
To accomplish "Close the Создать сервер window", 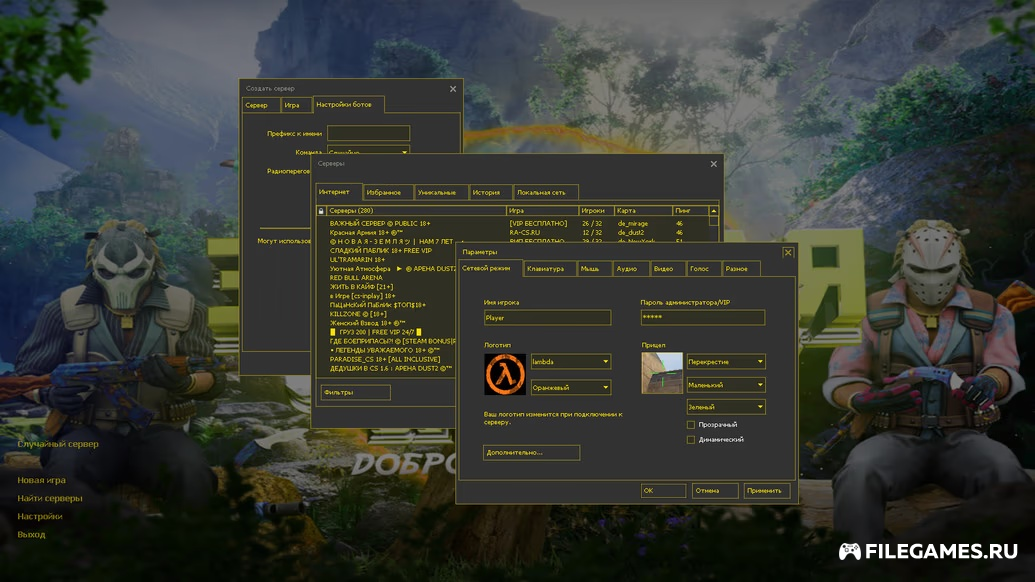I will point(453,89).
